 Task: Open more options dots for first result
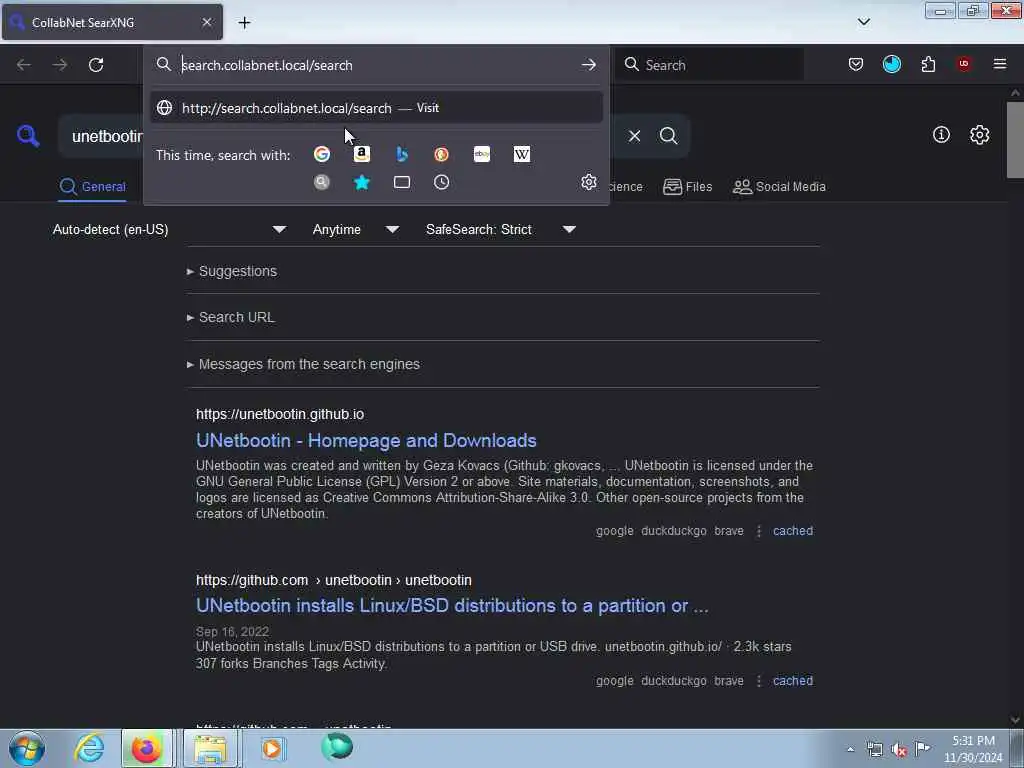tap(759, 531)
